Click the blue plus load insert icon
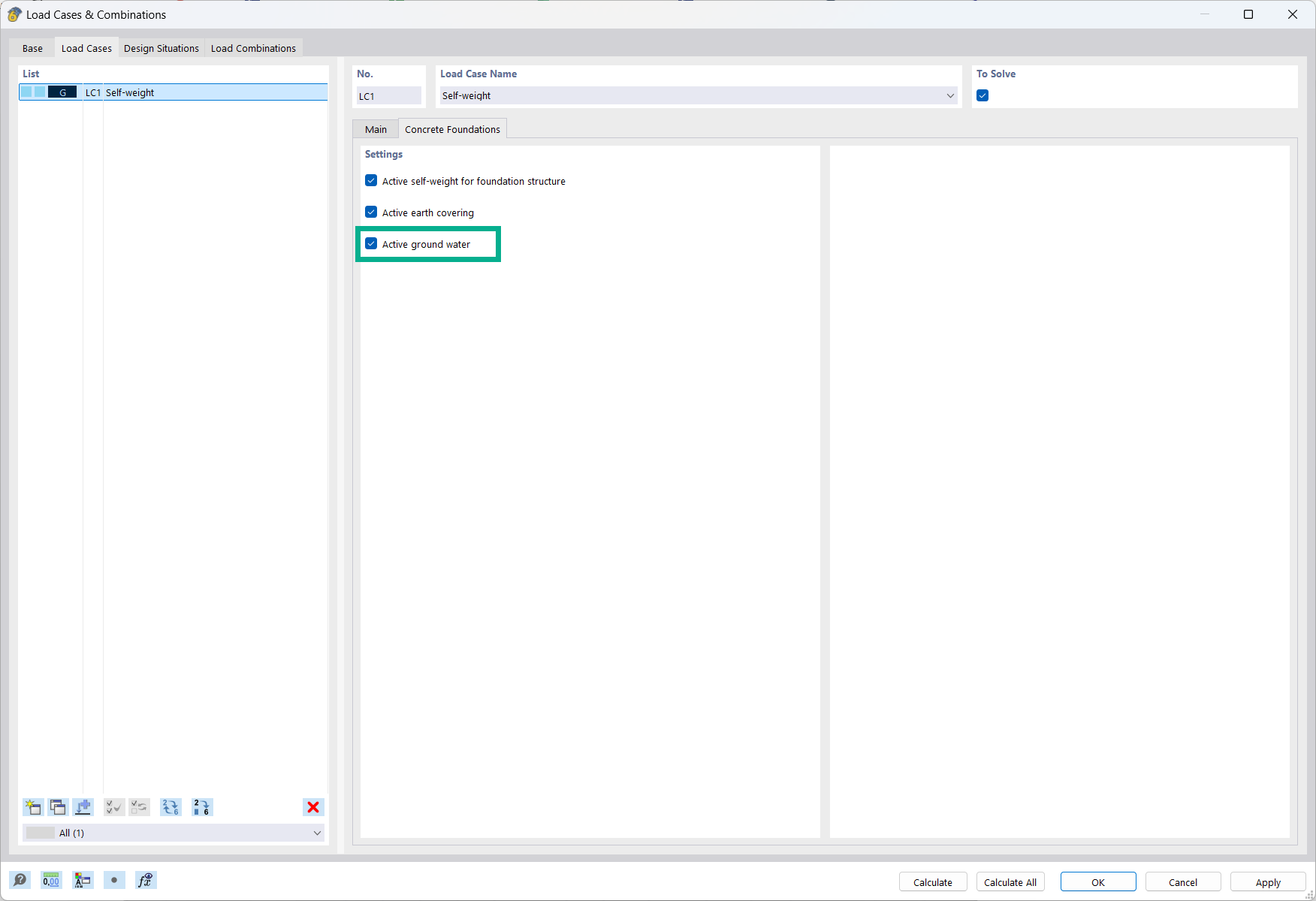 [x=83, y=807]
